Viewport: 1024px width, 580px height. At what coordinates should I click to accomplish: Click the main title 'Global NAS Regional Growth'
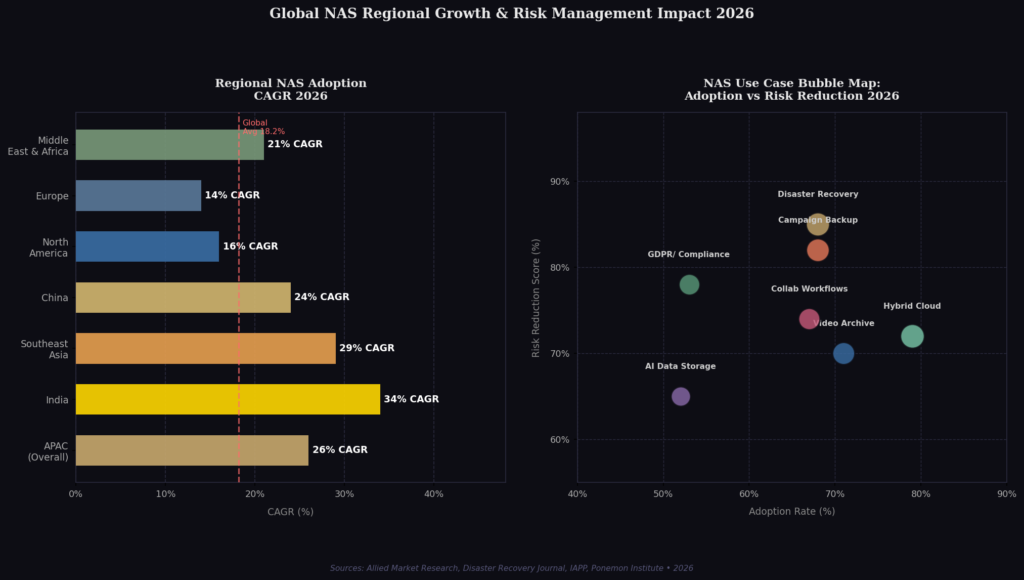point(511,14)
